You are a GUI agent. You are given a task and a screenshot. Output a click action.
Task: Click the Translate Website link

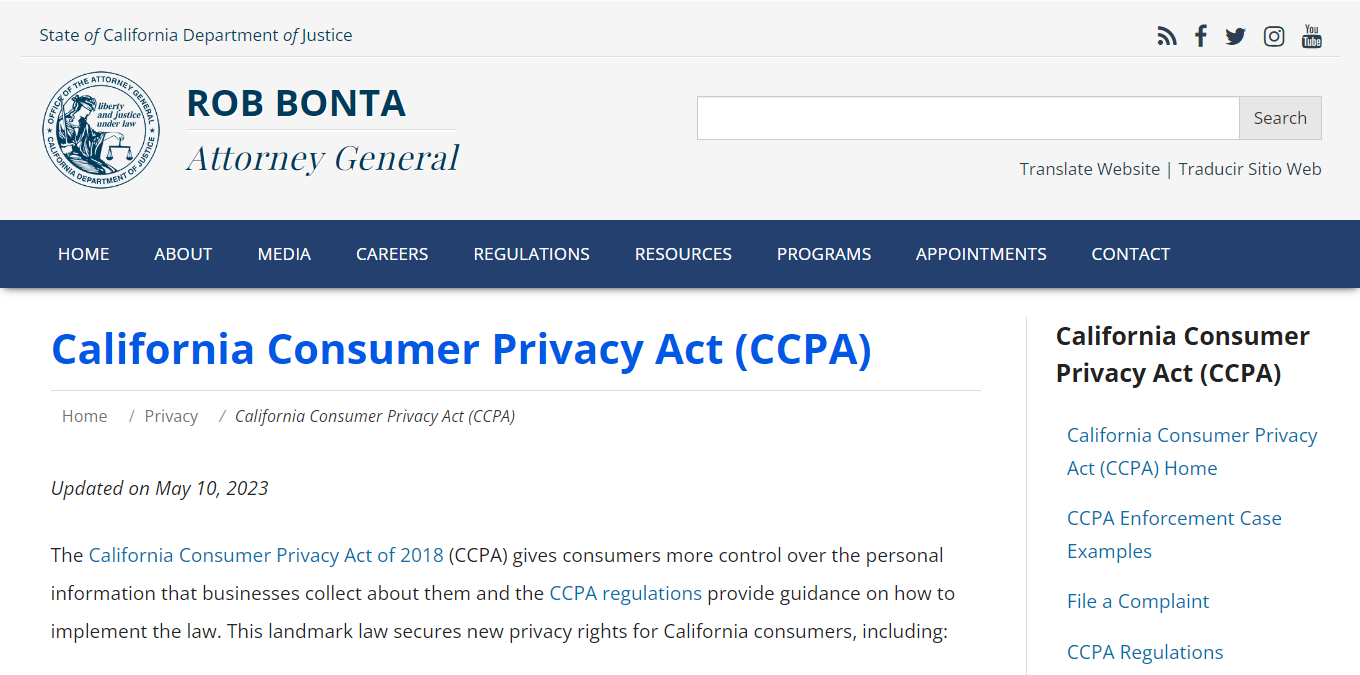pos(1090,168)
